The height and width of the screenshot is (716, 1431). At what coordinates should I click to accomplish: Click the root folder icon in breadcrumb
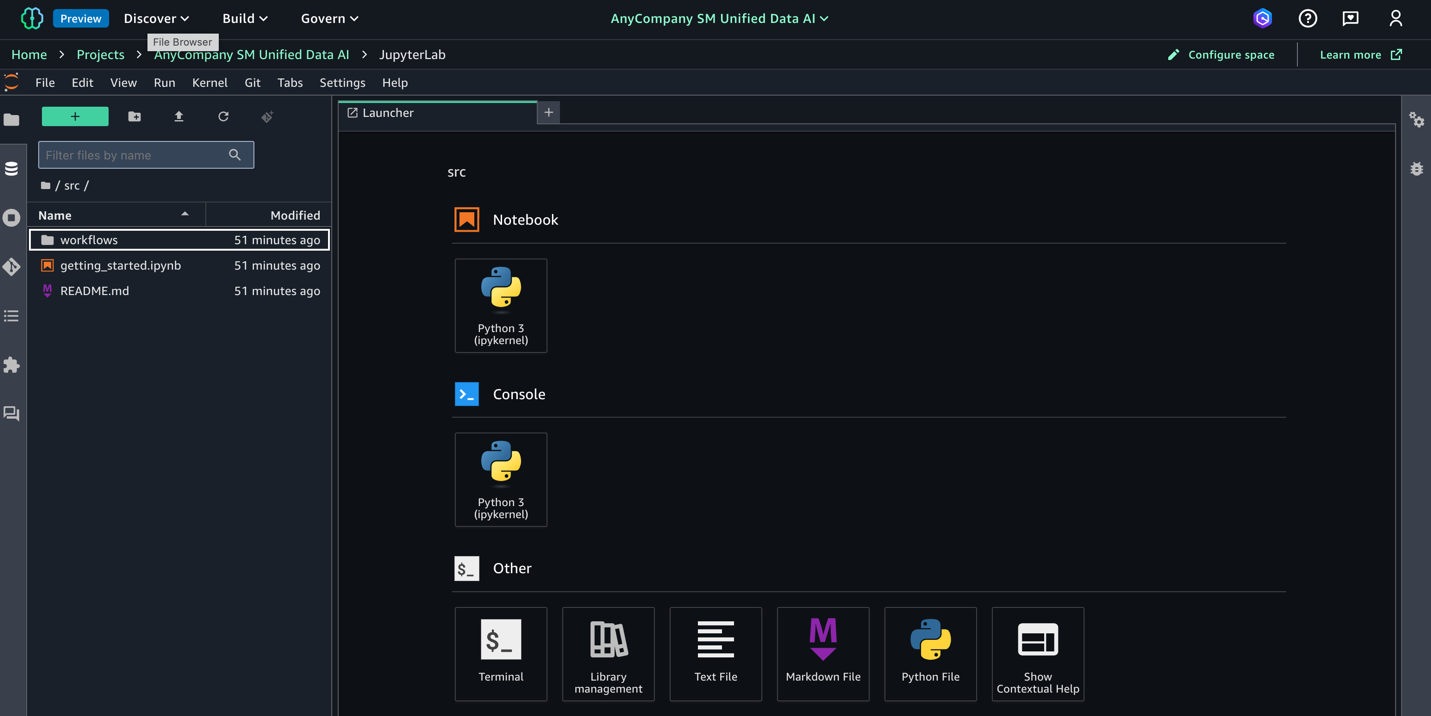pyautogui.click(x=46, y=186)
